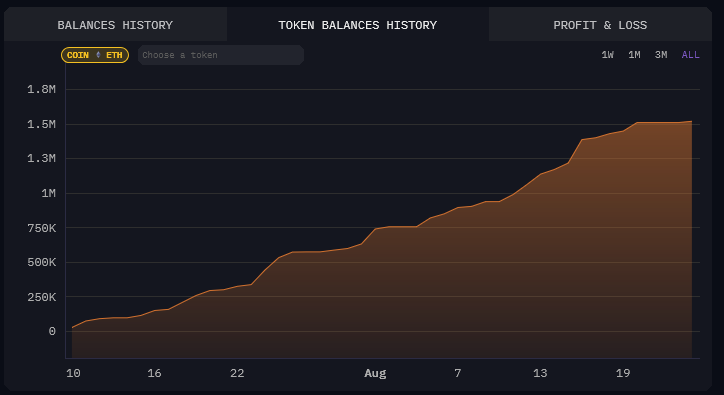724x395 pixels.
Task: Click the chart line's starting point near 10
Action: click(x=72, y=328)
